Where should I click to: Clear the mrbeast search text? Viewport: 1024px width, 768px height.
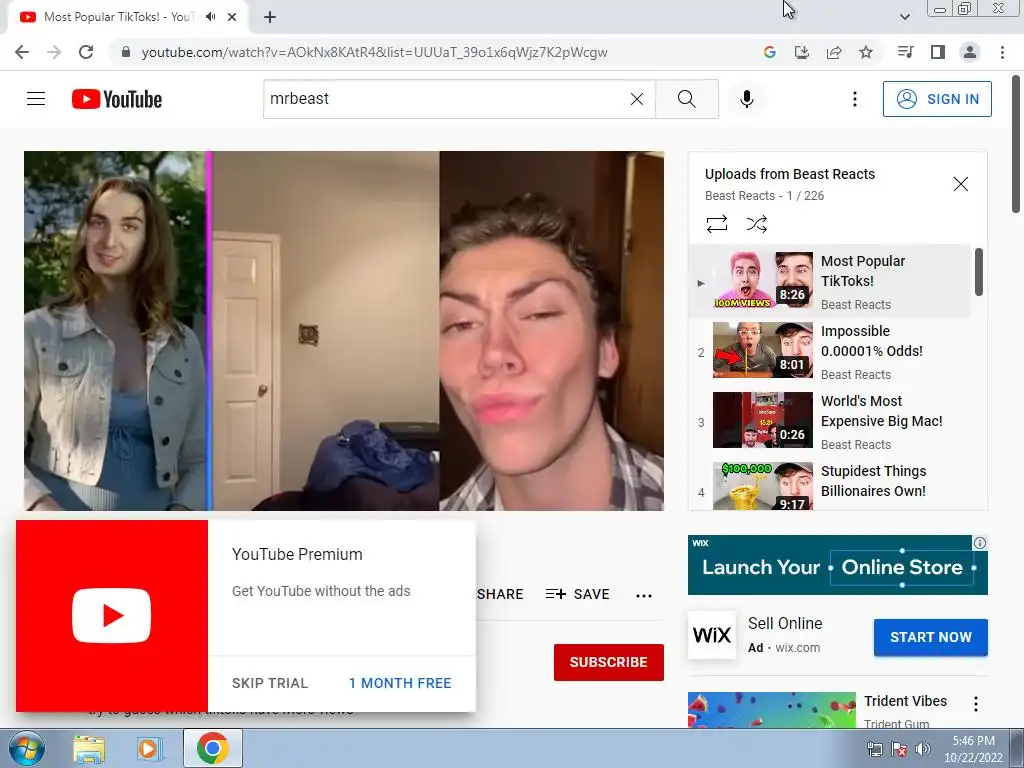(x=637, y=99)
